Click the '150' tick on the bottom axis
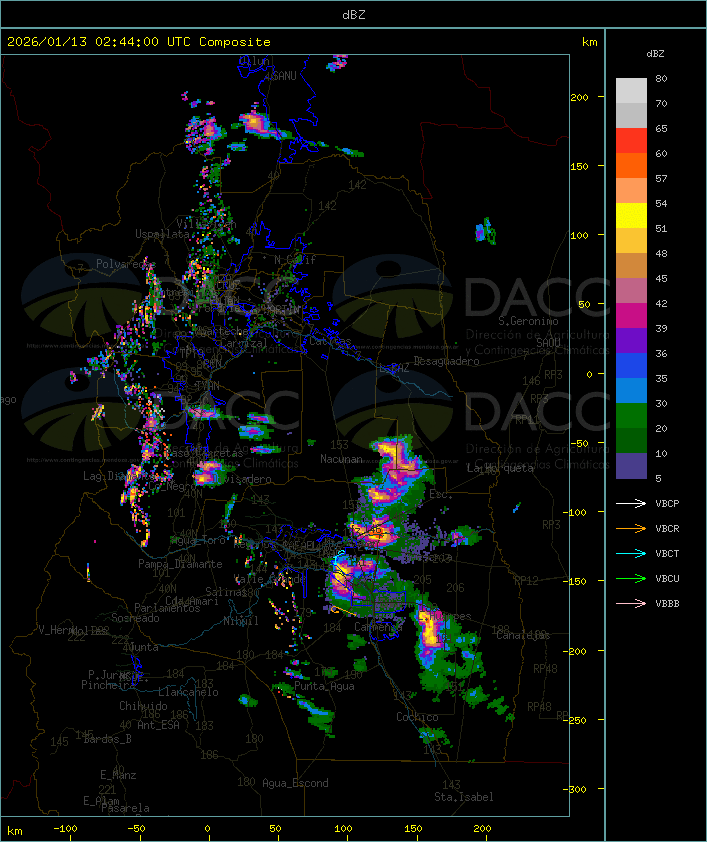The height and width of the screenshot is (842, 707). point(413,829)
